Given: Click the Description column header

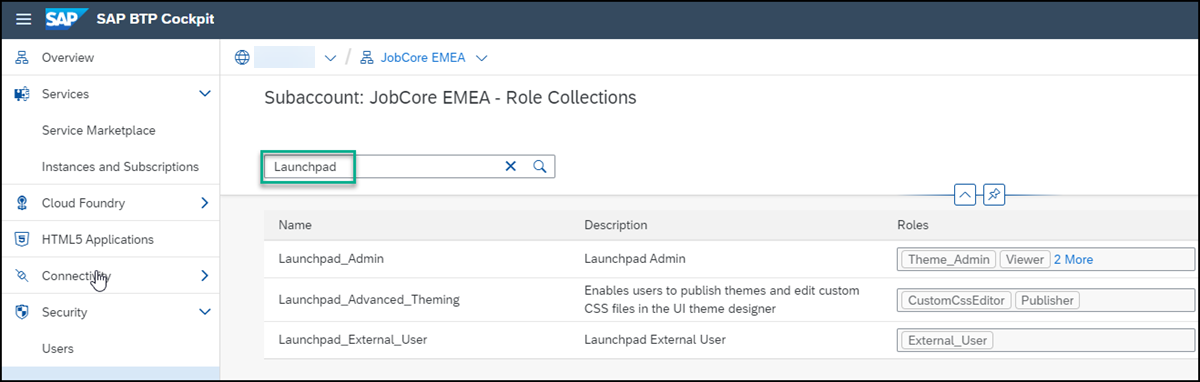Looking at the screenshot, I should click(x=616, y=225).
